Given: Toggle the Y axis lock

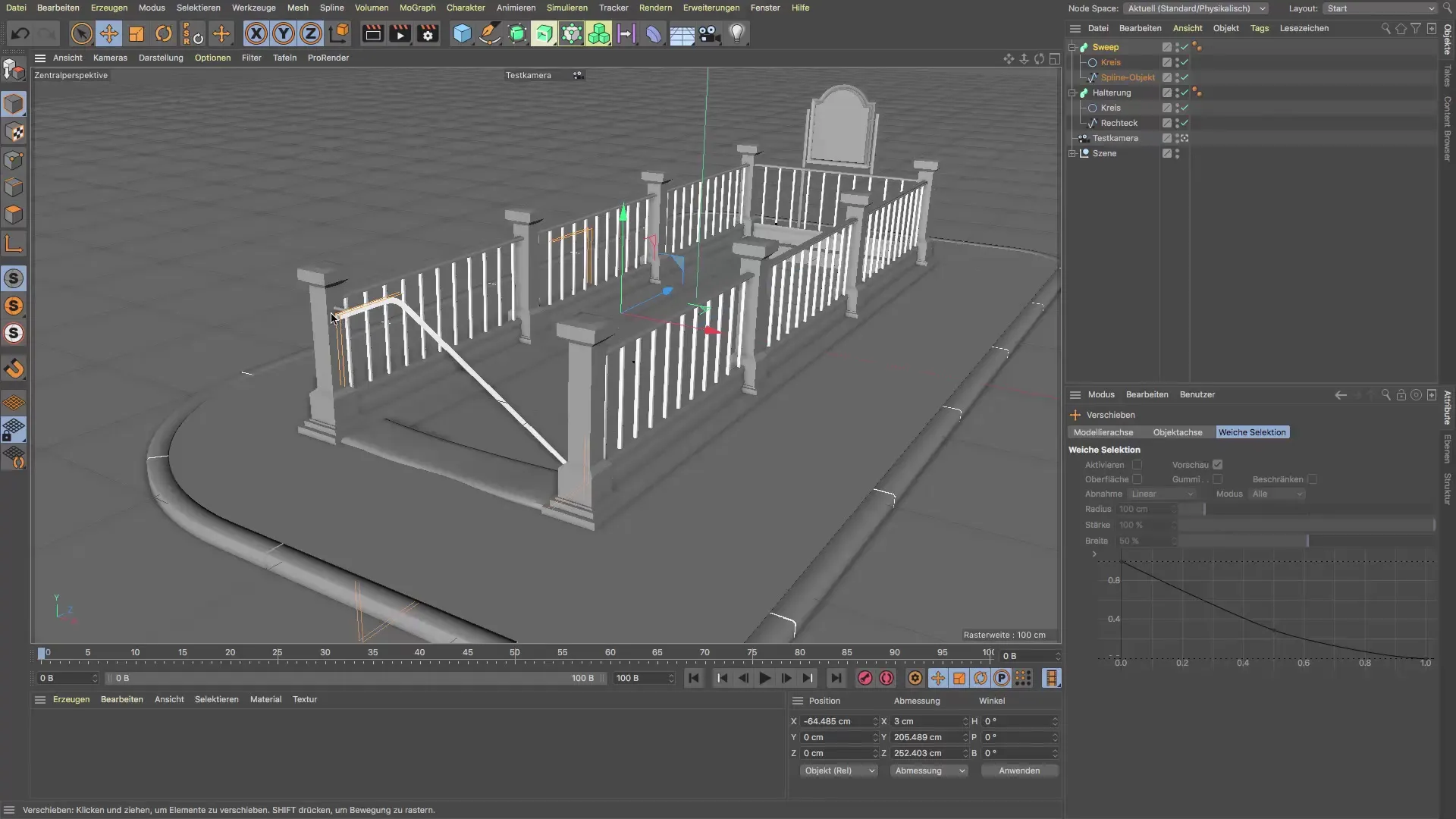Looking at the screenshot, I should pos(284,33).
